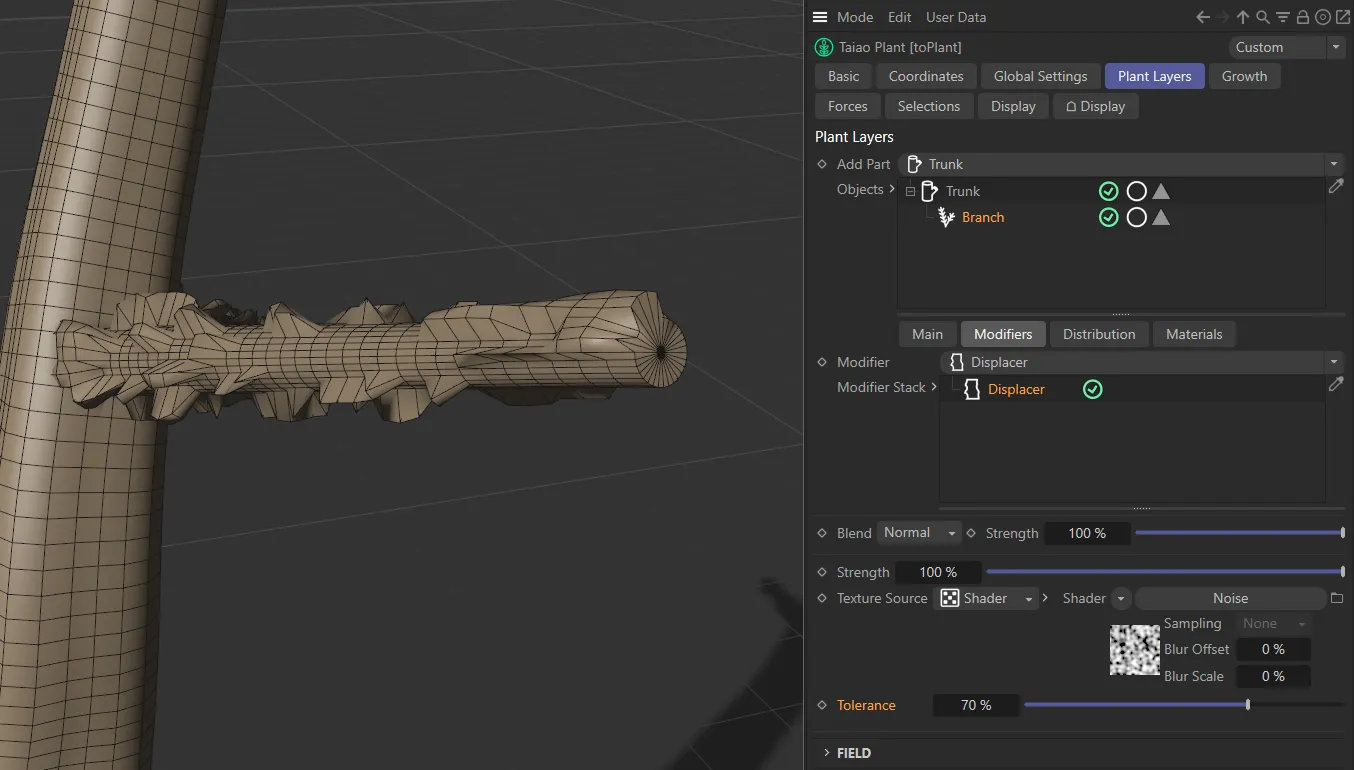
Task: Adjust the Tolerance slider handle
Action: (1248, 705)
